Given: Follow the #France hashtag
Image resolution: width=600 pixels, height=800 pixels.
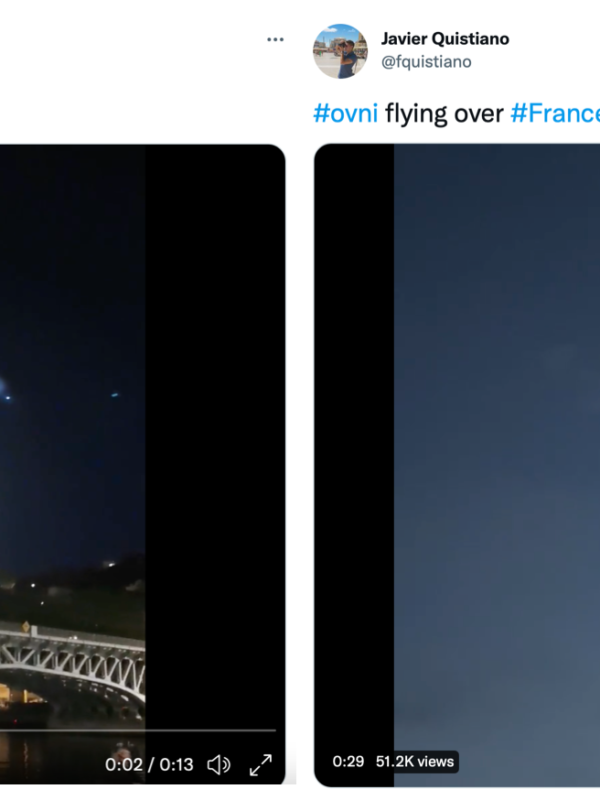Looking at the screenshot, I should [x=555, y=113].
